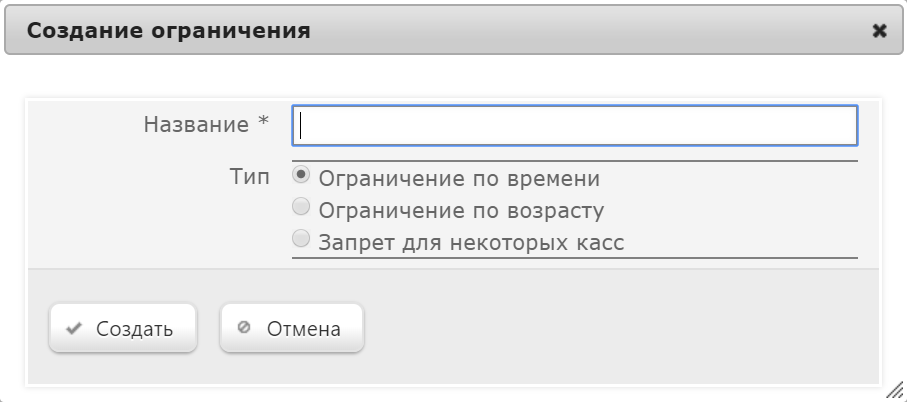Click the Название field label
Screen dimensions: 907x402
196,124
